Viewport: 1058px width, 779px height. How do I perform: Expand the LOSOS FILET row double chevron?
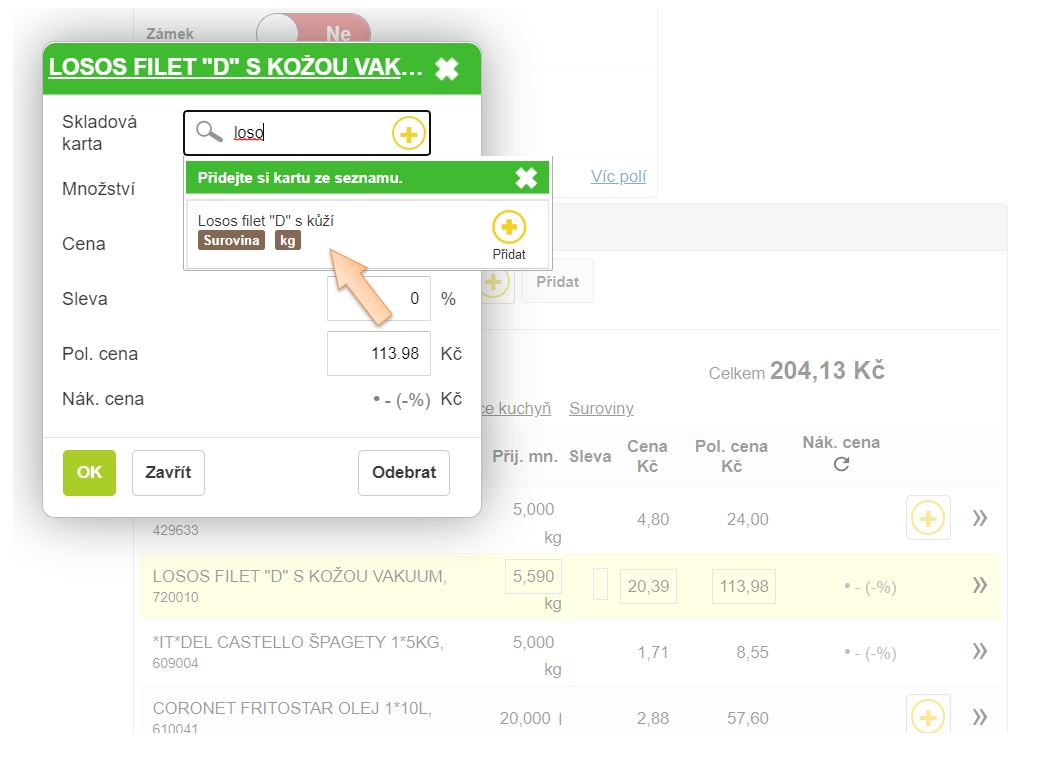(x=980, y=586)
